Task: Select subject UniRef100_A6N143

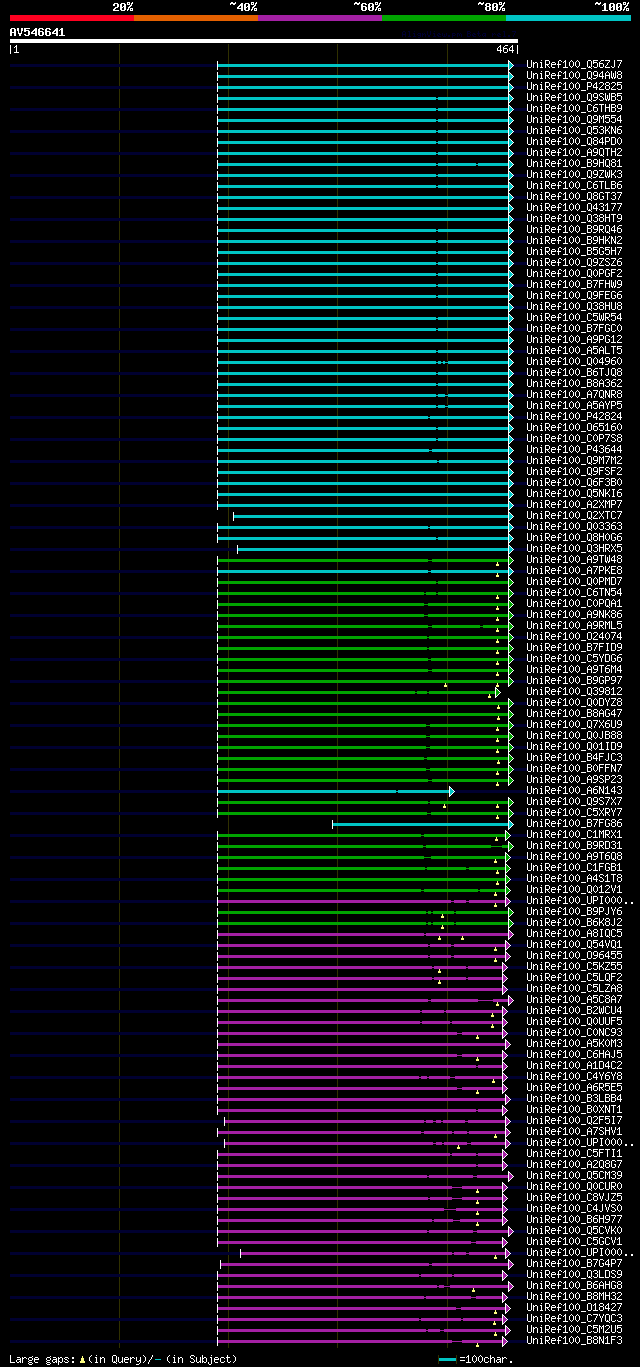Action: pyautogui.click(x=574, y=790)
